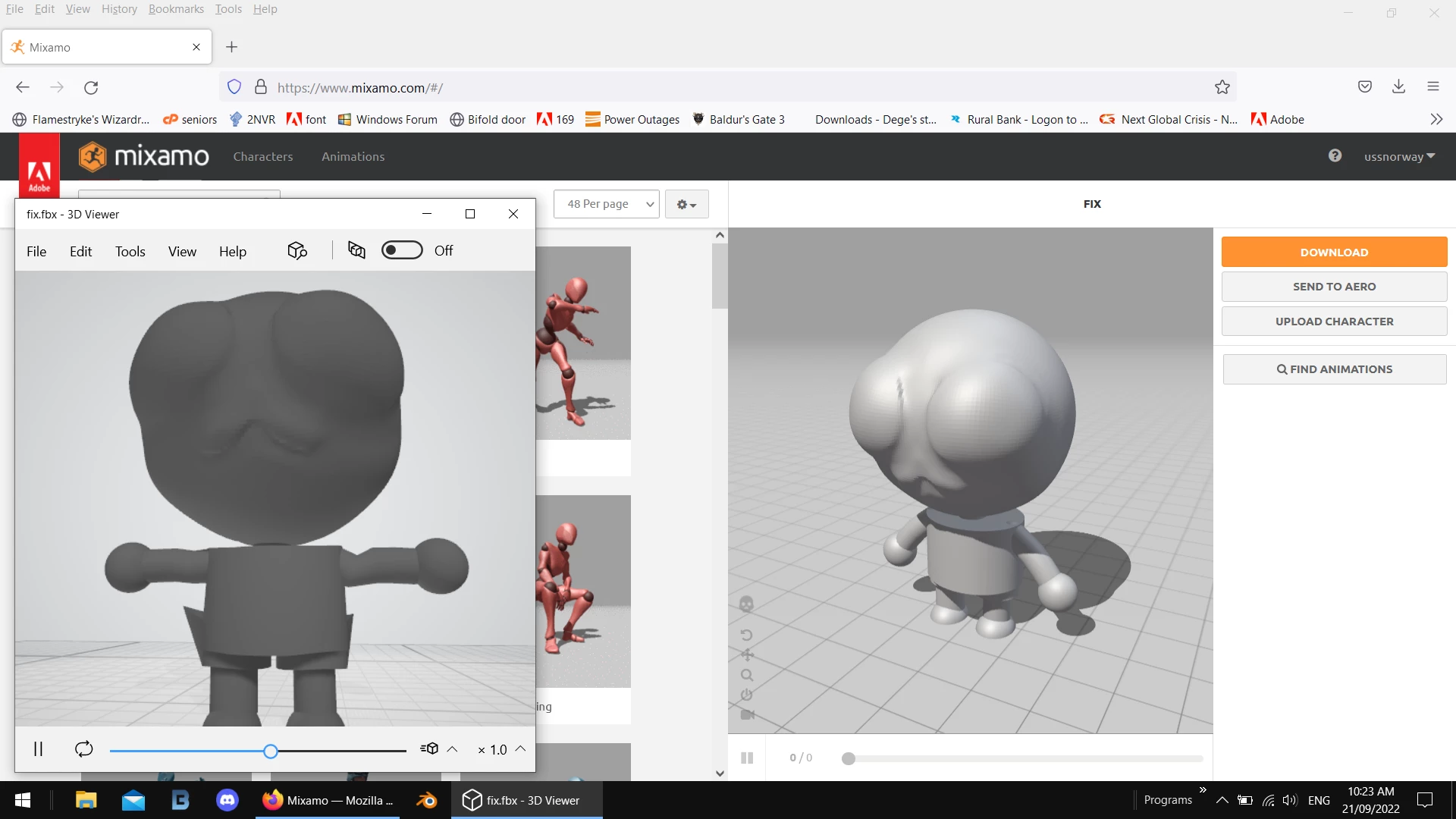This screenshot has height=819, width=1456.
Task: Toggle skeleton view skull icon in Mixamo viewport
Action: (746, 604)
